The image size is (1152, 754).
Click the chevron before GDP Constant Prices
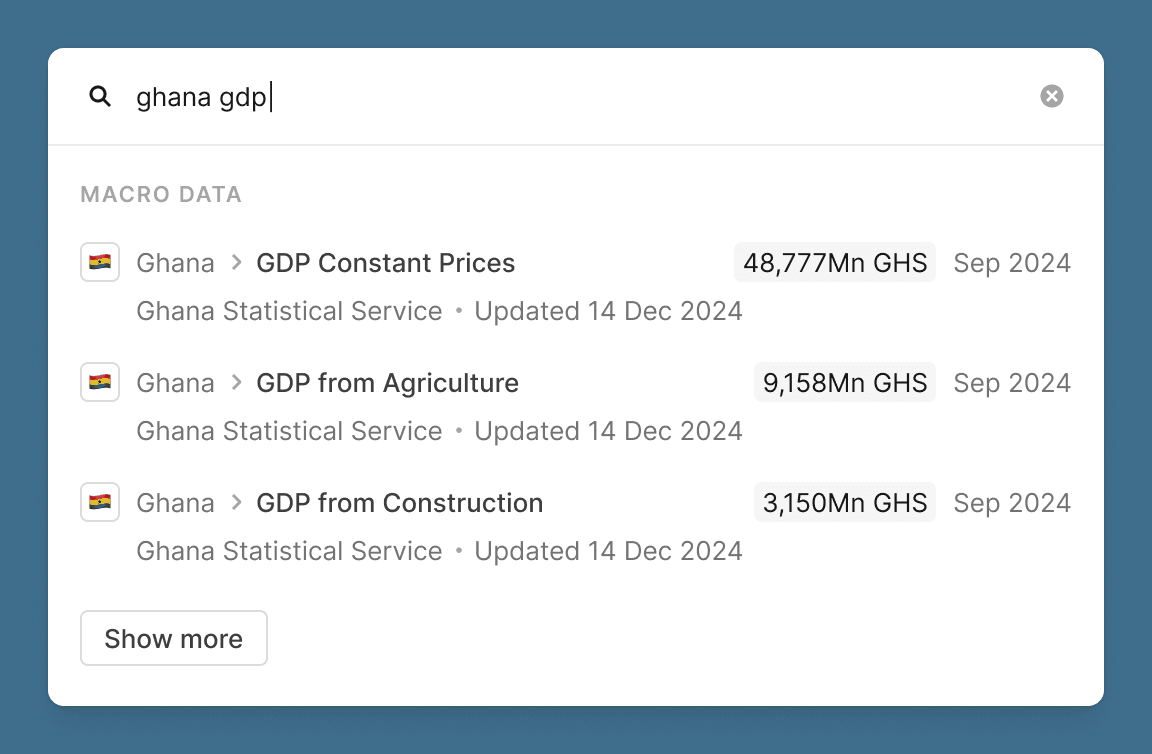[236, 262]
